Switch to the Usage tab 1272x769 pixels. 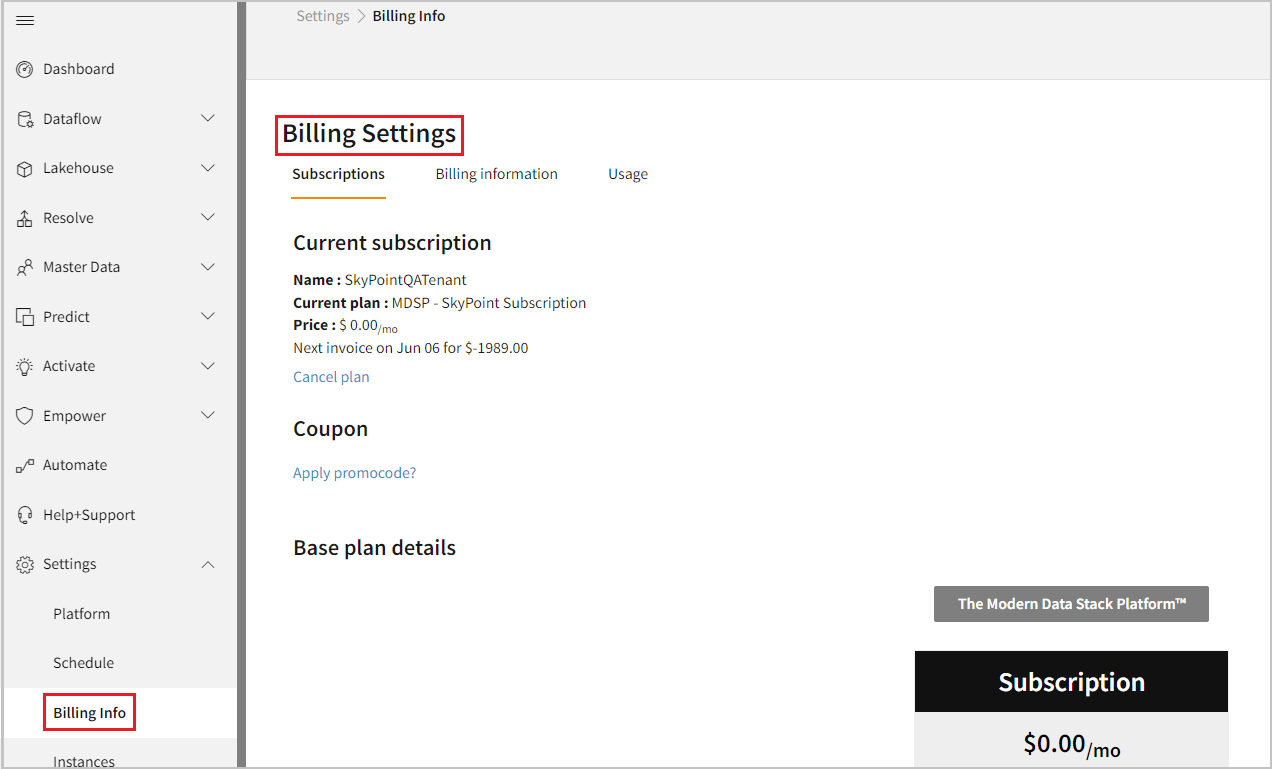coord(628,174)
